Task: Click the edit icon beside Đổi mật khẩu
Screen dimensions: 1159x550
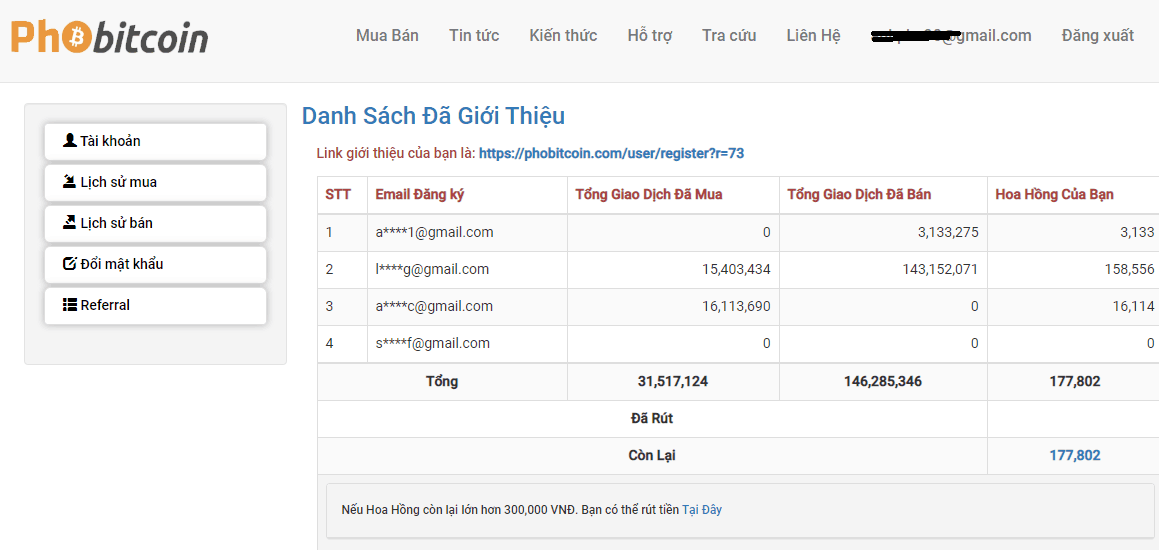Action: (69, 264)
